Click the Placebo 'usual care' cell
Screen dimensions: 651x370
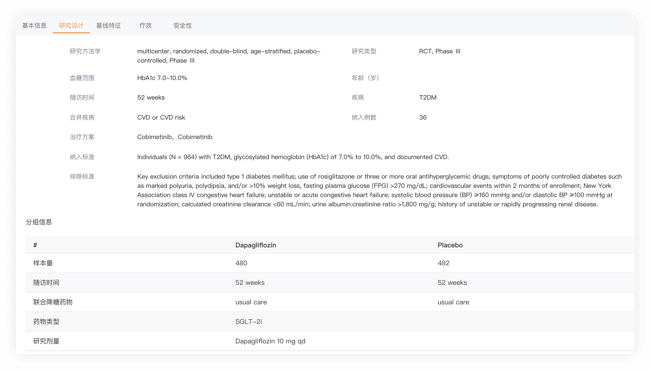pyautogui.click(x=453, y=302)
